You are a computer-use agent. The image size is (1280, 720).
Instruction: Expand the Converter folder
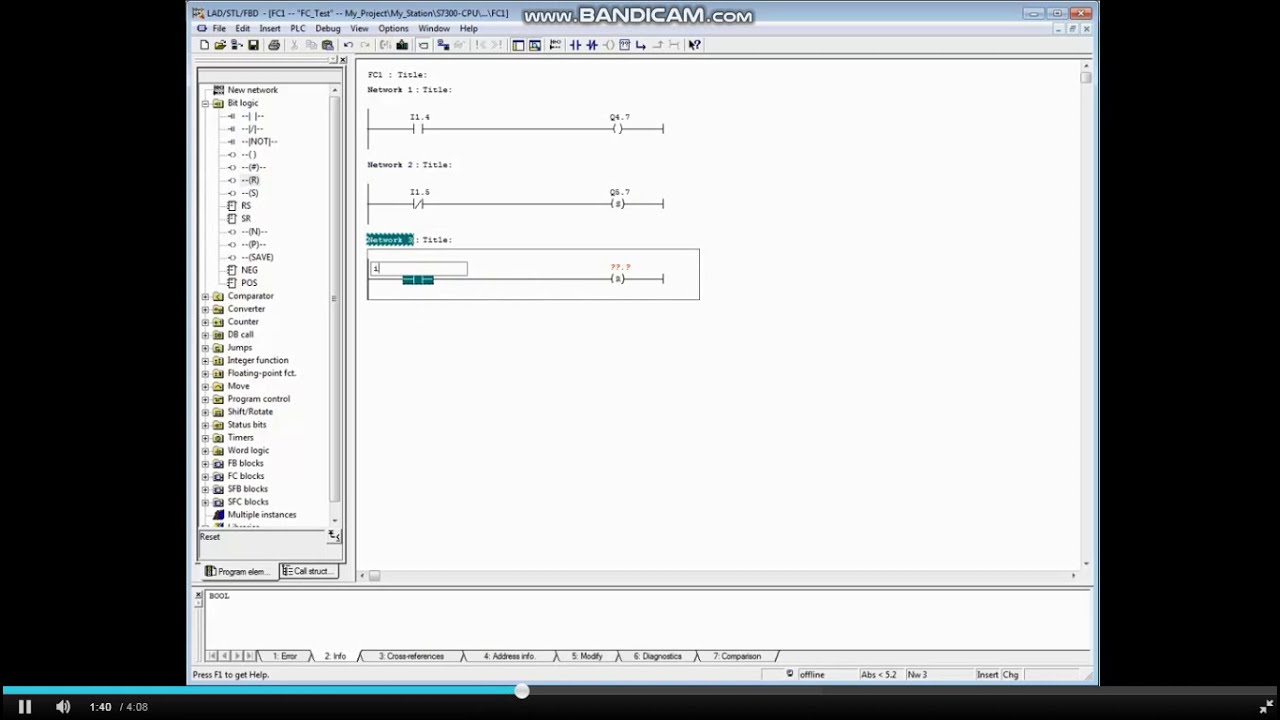point(205,309)
